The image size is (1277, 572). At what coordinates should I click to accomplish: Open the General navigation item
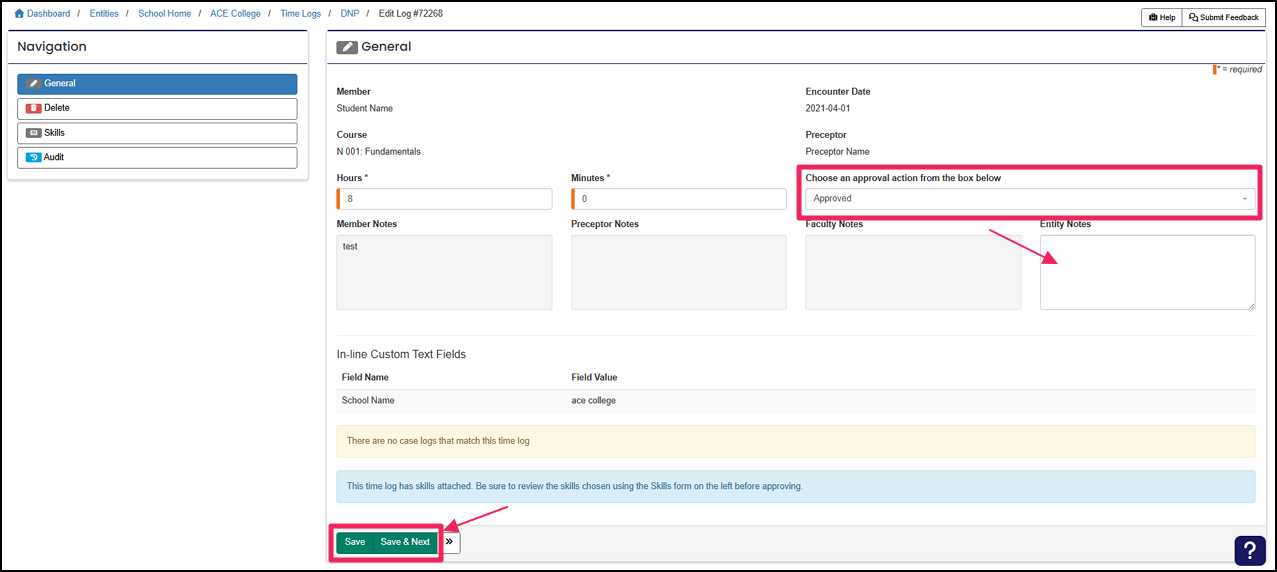(x=157, y=84)
